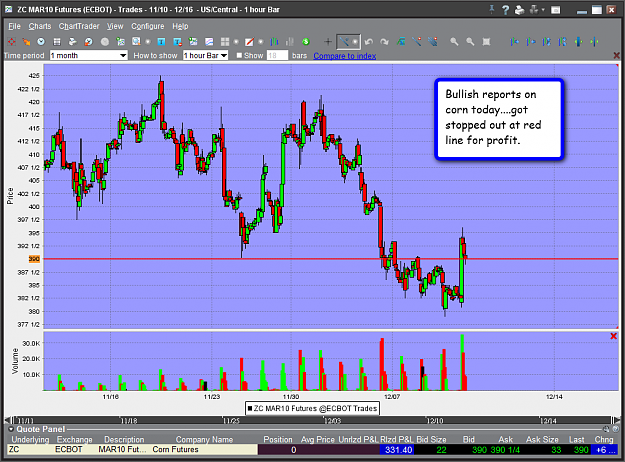Click the timeline right scroll arrow
The height and width of the screenshot is (462, 625).
(x=617, y=421)
